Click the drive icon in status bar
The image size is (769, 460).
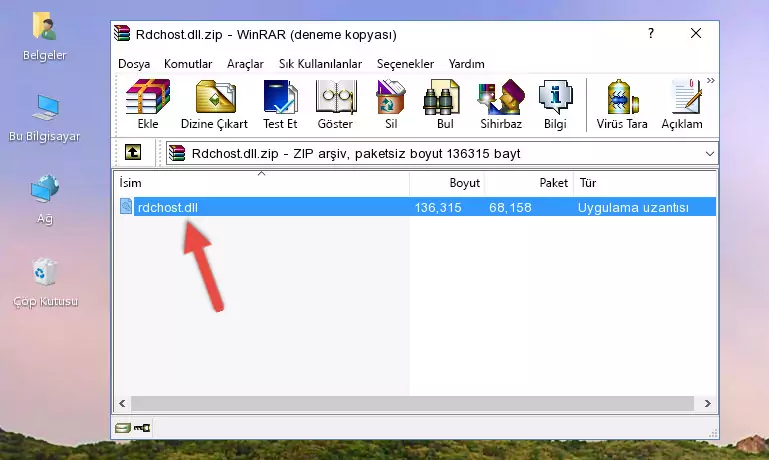pos(123,428)
